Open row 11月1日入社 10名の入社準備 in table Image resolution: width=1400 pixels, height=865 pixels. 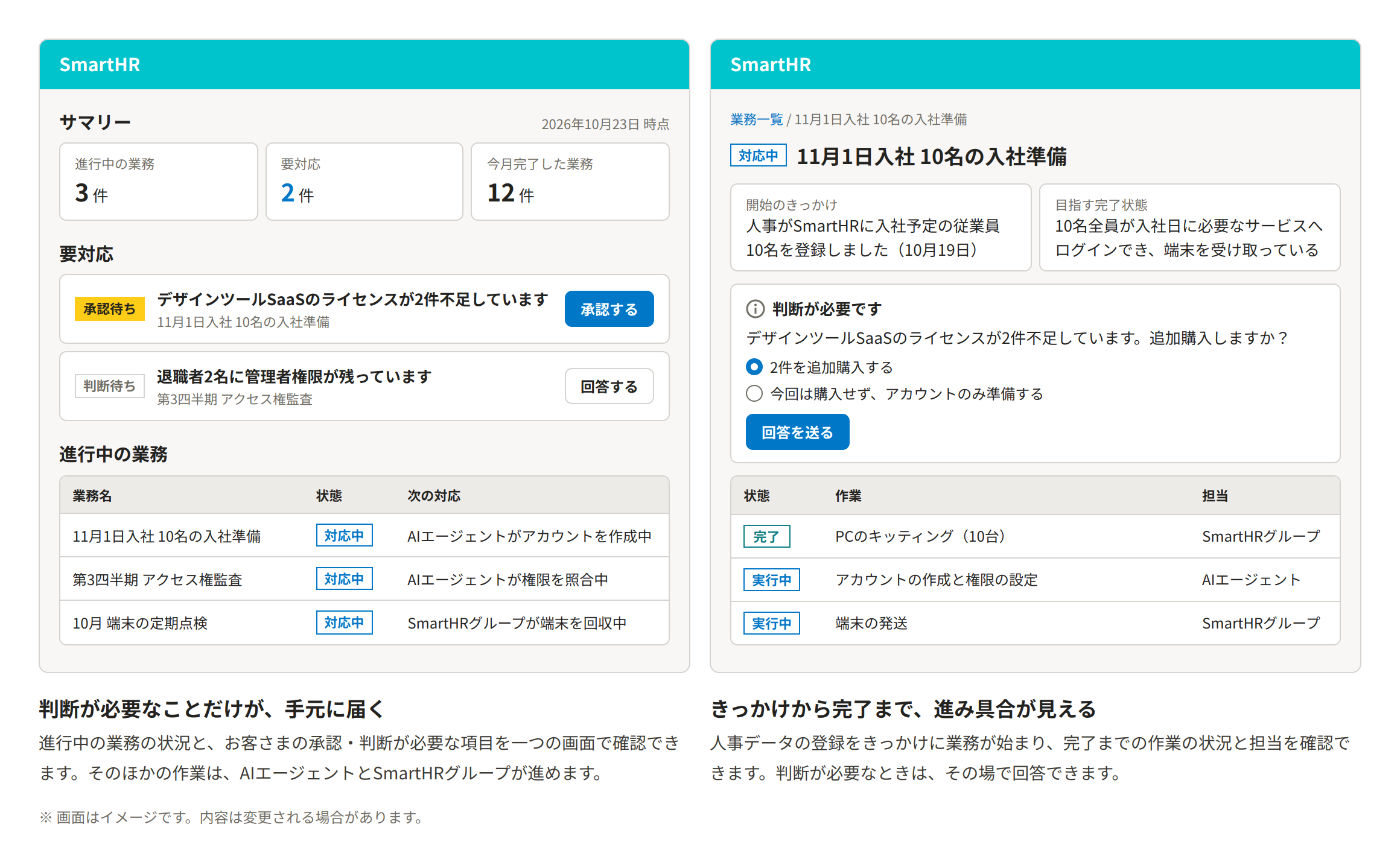(x=364, y=536)
